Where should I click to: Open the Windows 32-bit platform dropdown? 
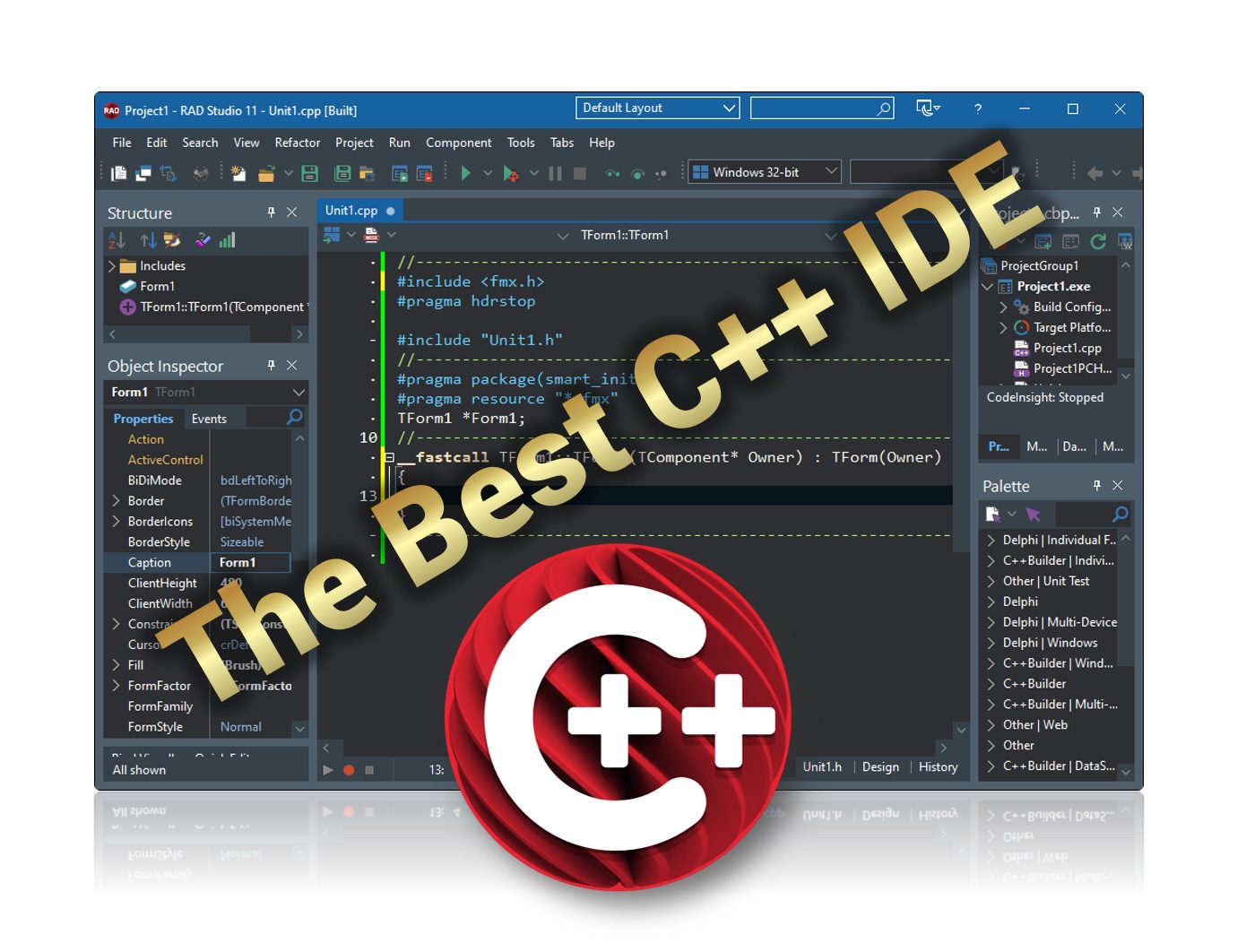765,172
